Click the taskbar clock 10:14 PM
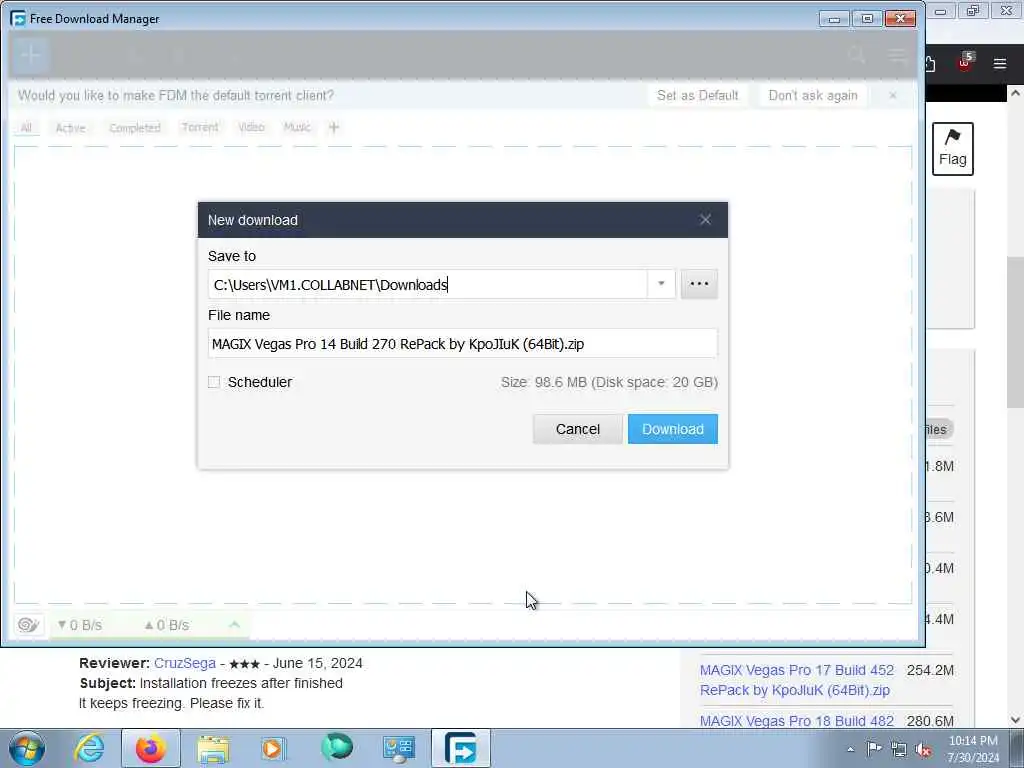 click(973, 740)
